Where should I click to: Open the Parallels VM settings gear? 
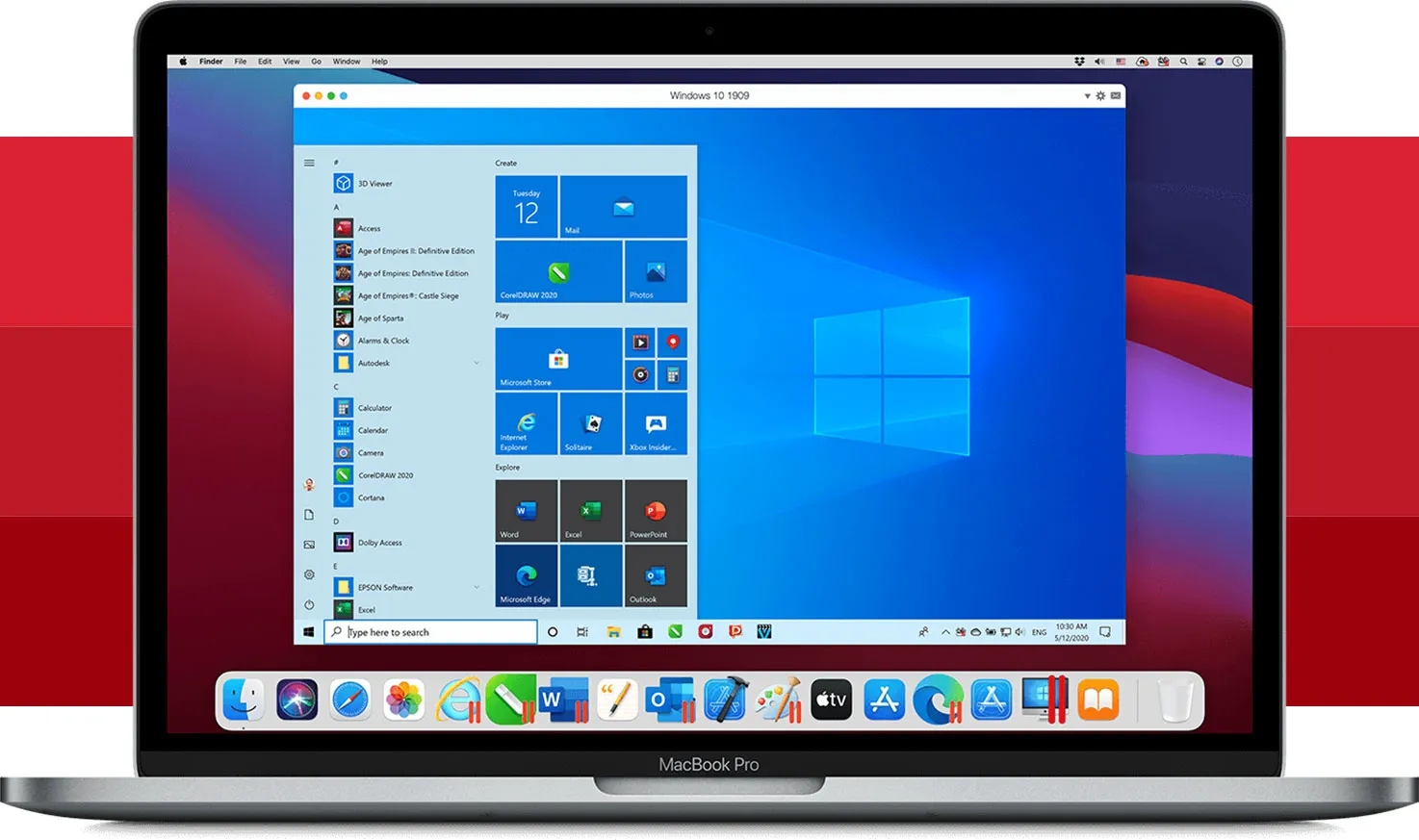[x=1100, y=96]
